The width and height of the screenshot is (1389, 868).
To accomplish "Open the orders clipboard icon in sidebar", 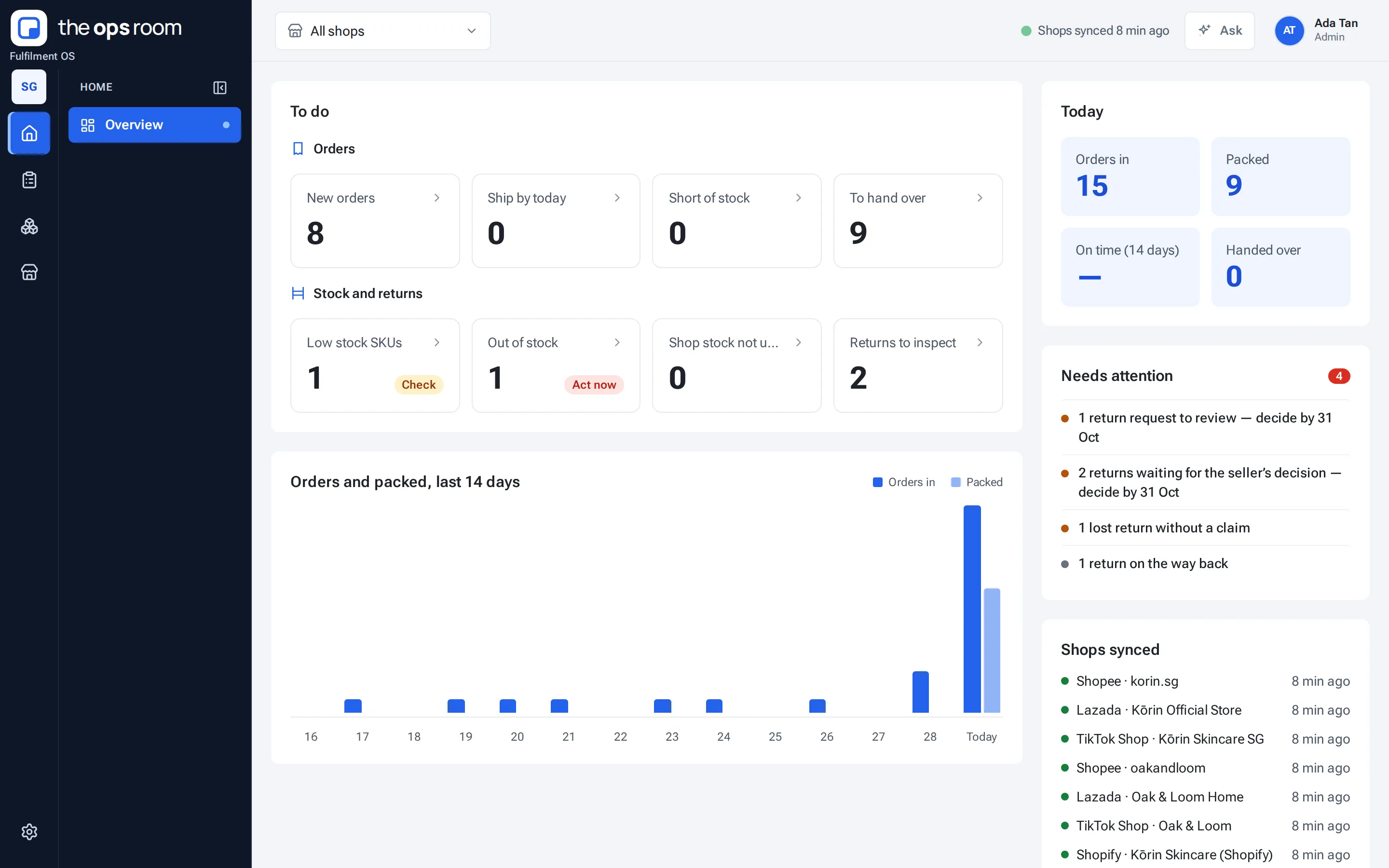I will click(x=29, y=180).
